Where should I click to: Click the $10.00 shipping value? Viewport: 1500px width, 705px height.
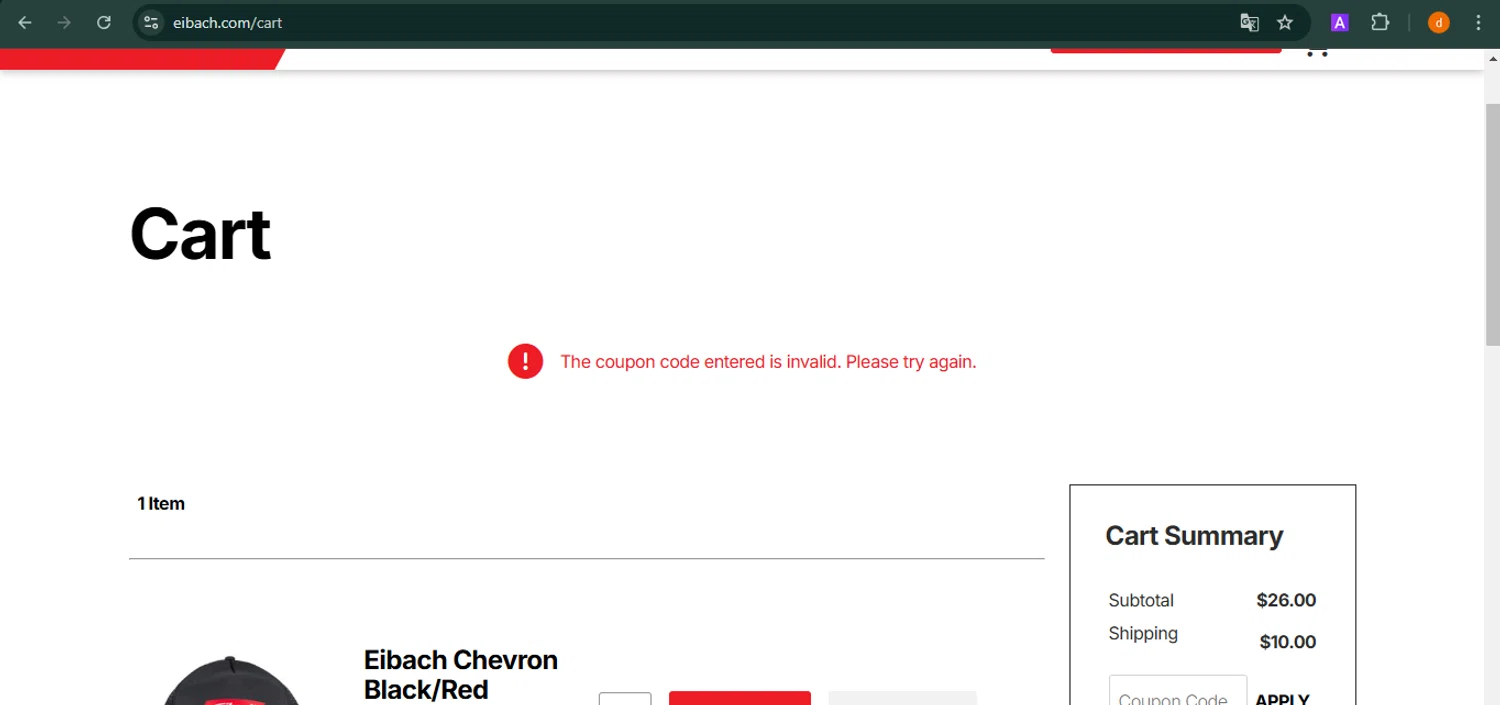1288,642
